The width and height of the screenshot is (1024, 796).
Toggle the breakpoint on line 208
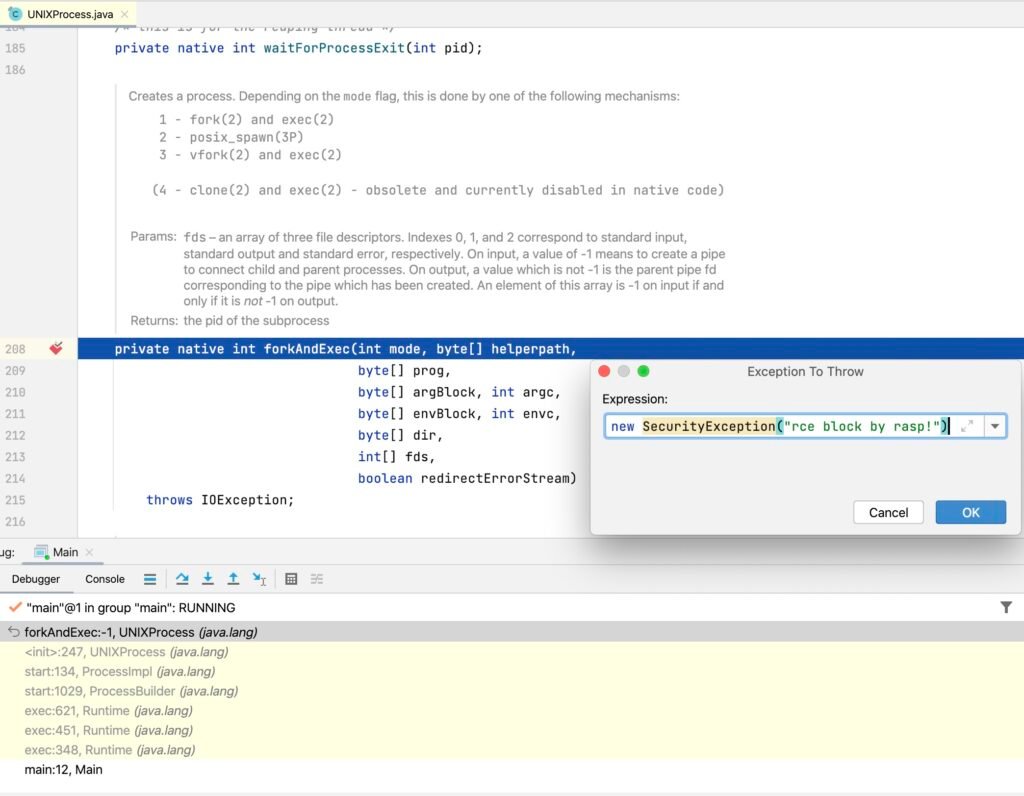click(x=56, y=348)
